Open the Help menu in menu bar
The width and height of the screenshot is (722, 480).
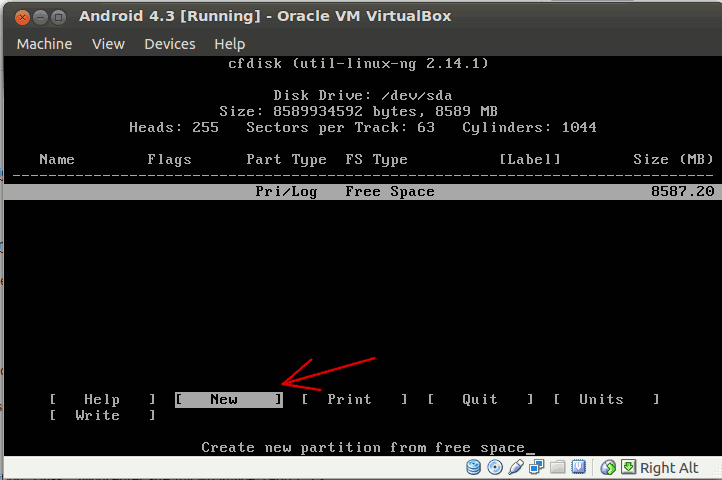229,44
